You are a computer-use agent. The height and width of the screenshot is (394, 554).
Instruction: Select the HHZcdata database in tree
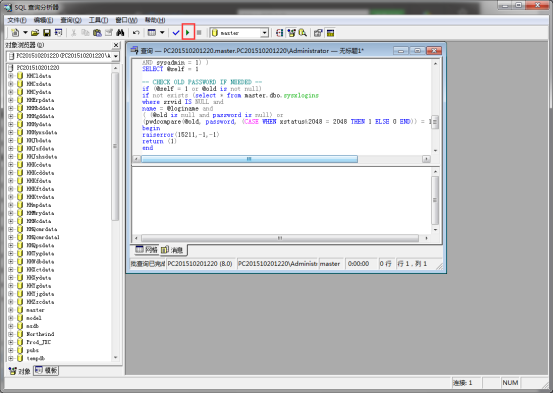pyautogui.click(x=40, y=302)
